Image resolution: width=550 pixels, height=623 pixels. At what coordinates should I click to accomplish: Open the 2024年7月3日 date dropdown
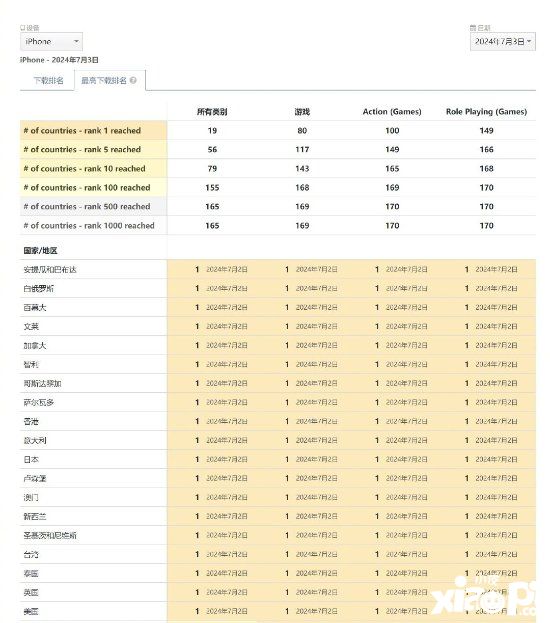click(503, 41)
